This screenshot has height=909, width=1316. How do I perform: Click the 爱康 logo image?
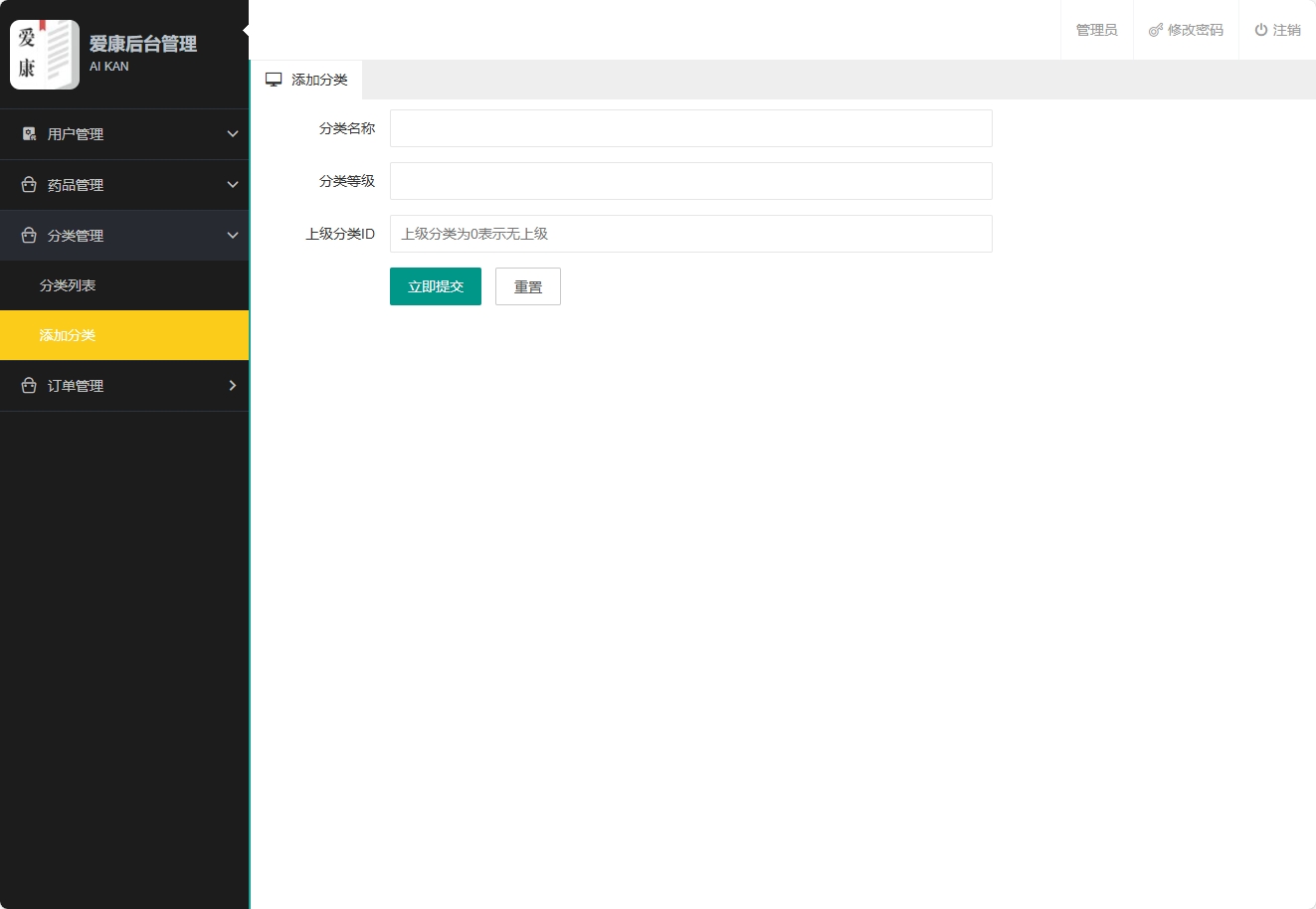click(44, 54)
